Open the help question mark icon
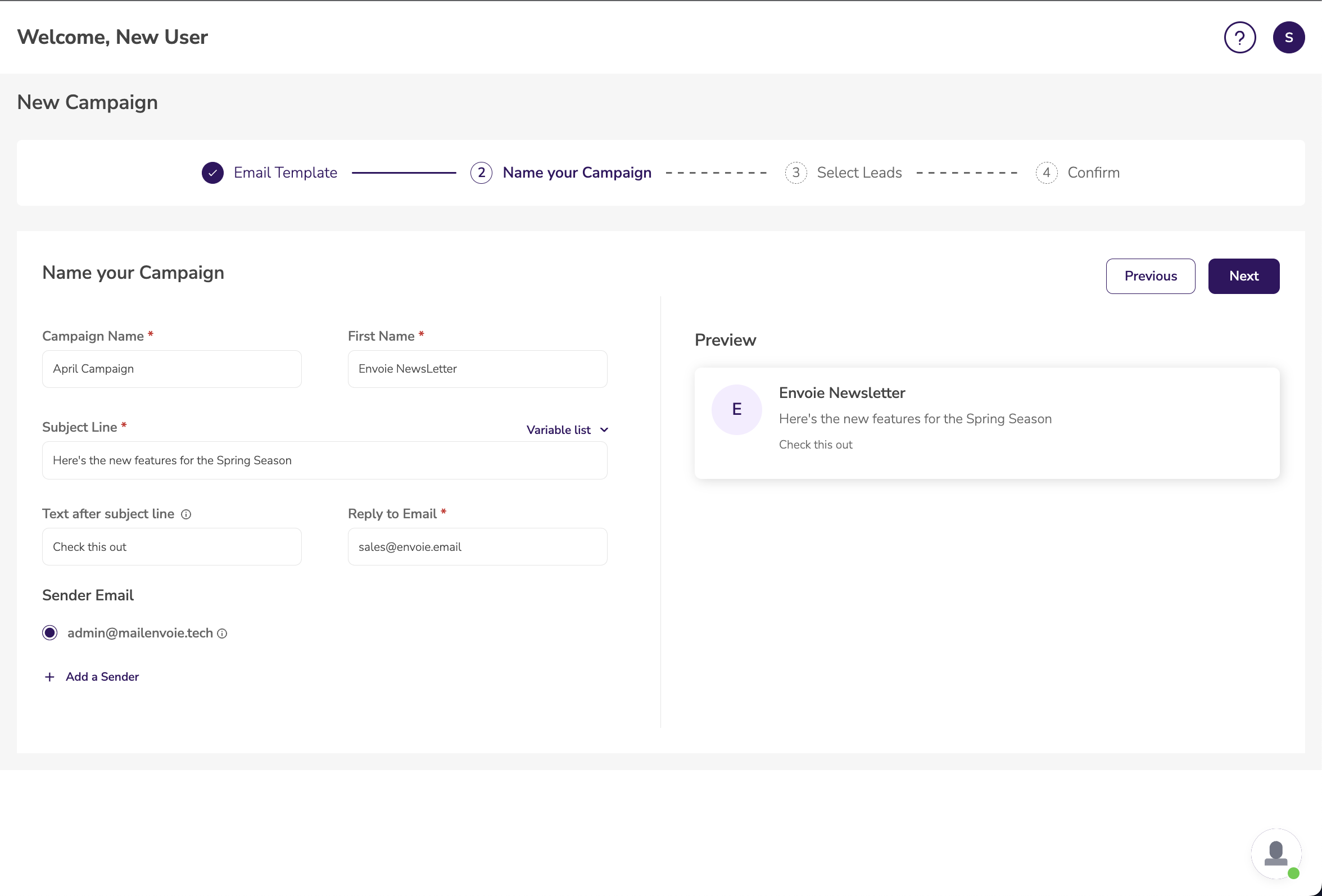The width and height of the screenshot is (1322, 896). [x=1239, y=38]
